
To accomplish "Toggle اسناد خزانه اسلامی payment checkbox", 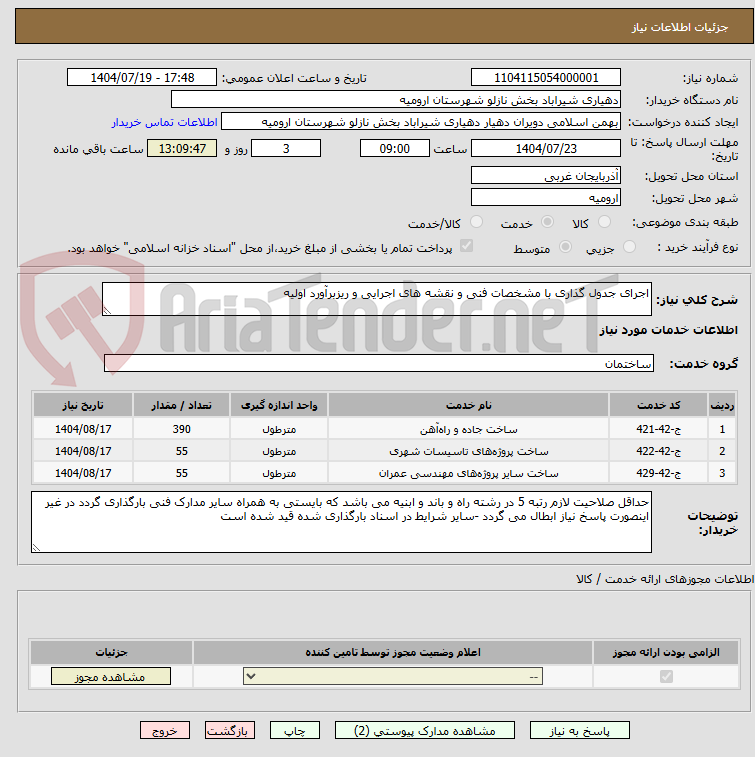I will 466,246.
